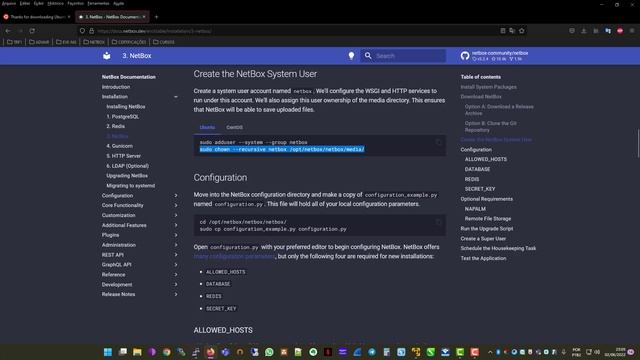Image resolution: width=640 pixels, height=360 pixels.
Task: Click the browser address bar URL
Action: (154, 31)
